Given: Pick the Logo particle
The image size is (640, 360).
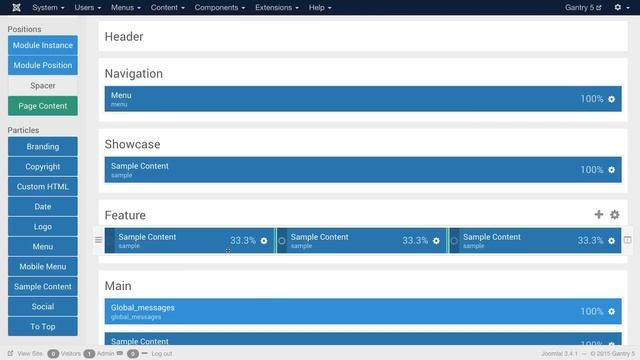Looking at the screenshot, I should pyautogui.click(x=42, y=227).
